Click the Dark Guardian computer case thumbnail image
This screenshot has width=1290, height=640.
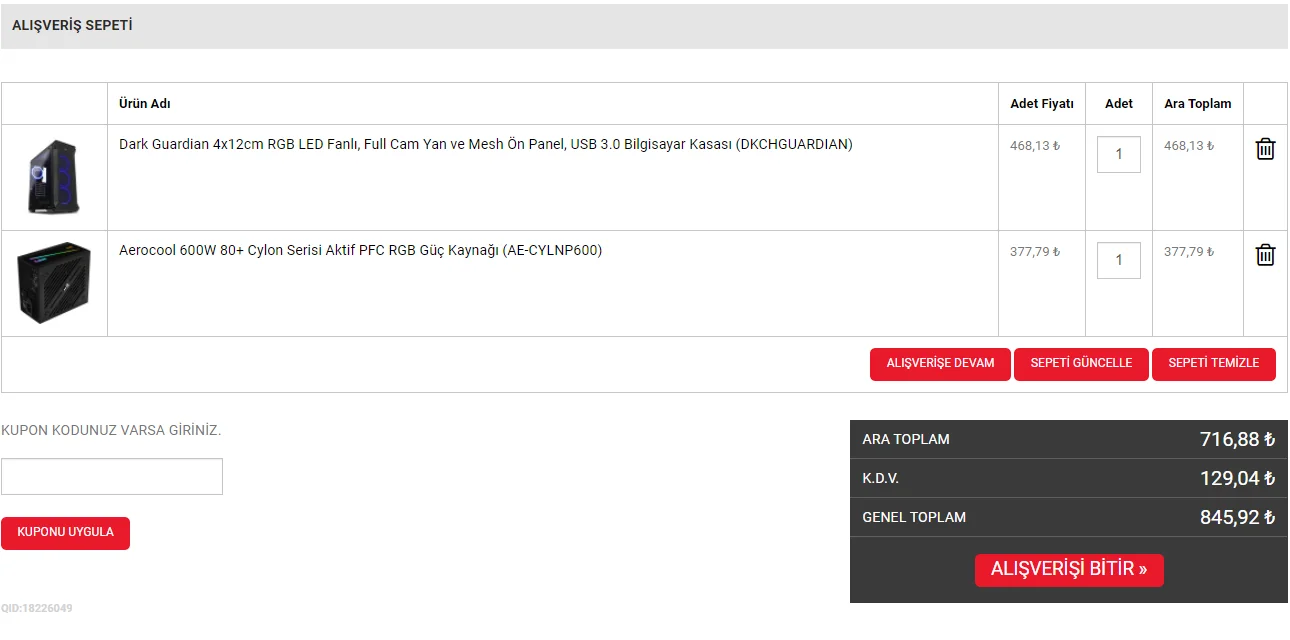tap(55, 177)
